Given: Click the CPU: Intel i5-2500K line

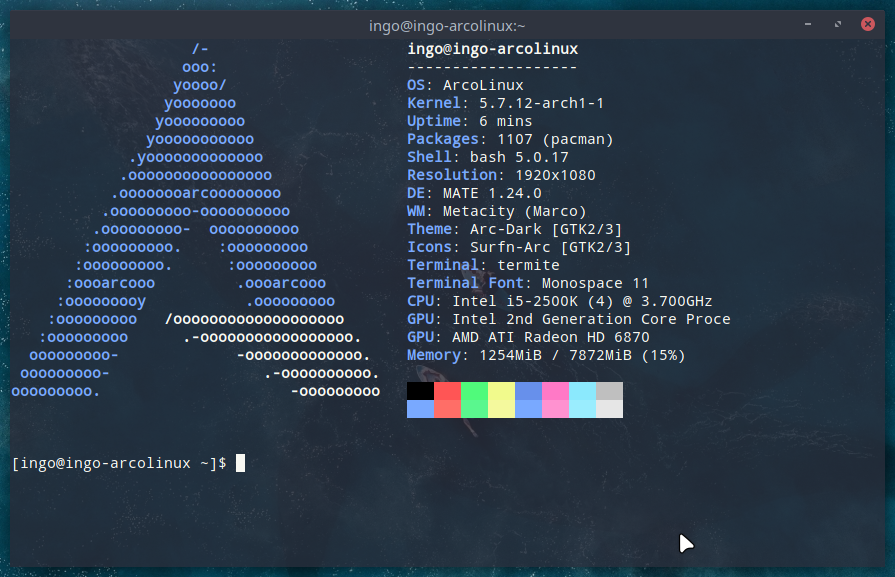Looking at the screenshot, I should click(559, 301).
